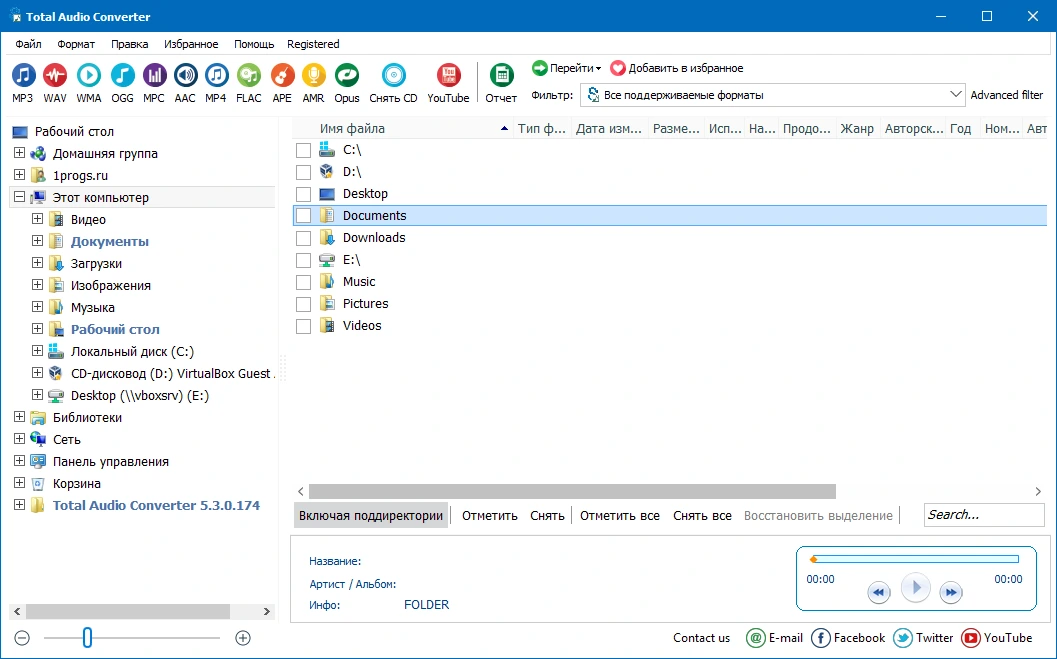Pick the Opus format icon
This screenshot has width=1057, height=659.
pos(347,75)
